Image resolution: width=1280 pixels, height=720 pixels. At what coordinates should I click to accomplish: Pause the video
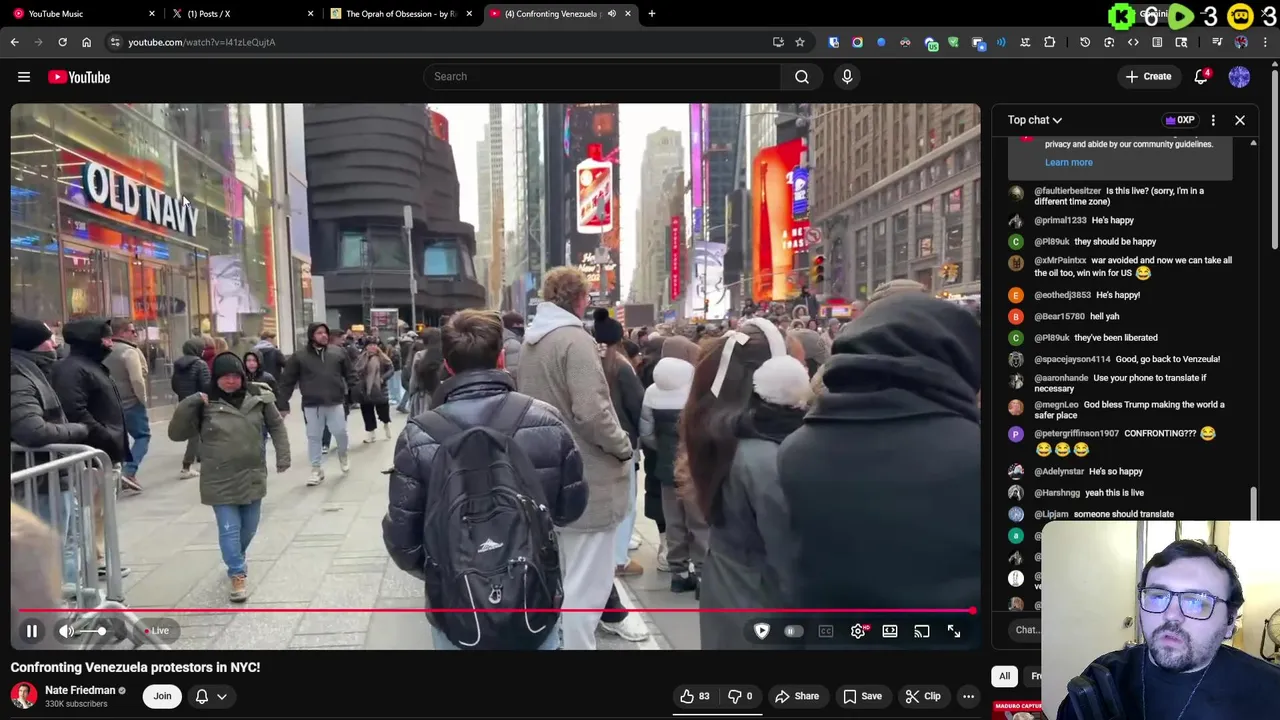point(32,631)
